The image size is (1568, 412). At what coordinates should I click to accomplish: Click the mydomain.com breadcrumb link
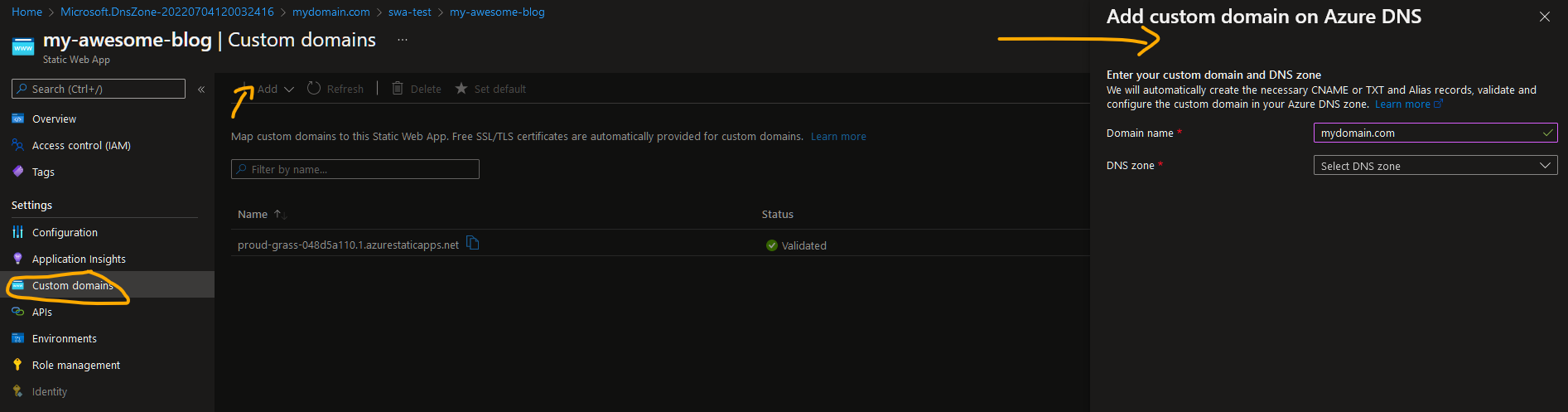click(330, 12)
